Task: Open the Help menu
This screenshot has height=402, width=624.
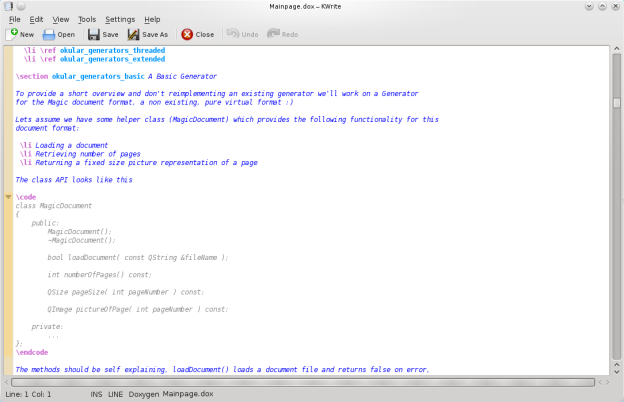Action: pyautogui.click(x=152, y=19)
